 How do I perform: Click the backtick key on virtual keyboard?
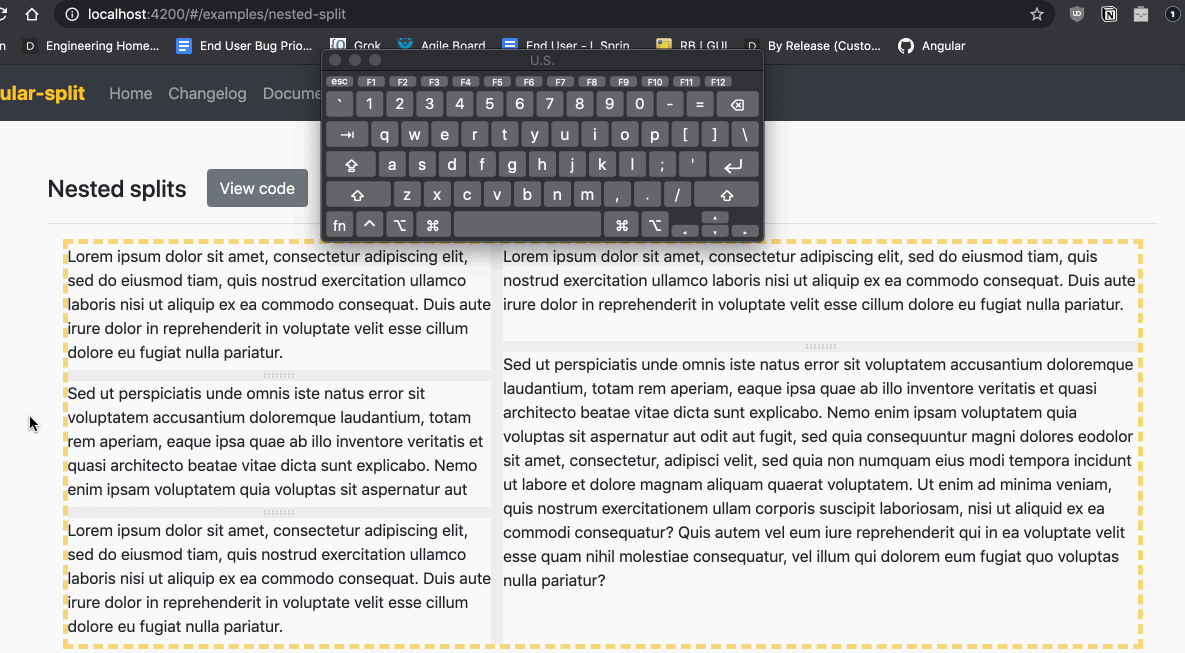coord(339,105)
